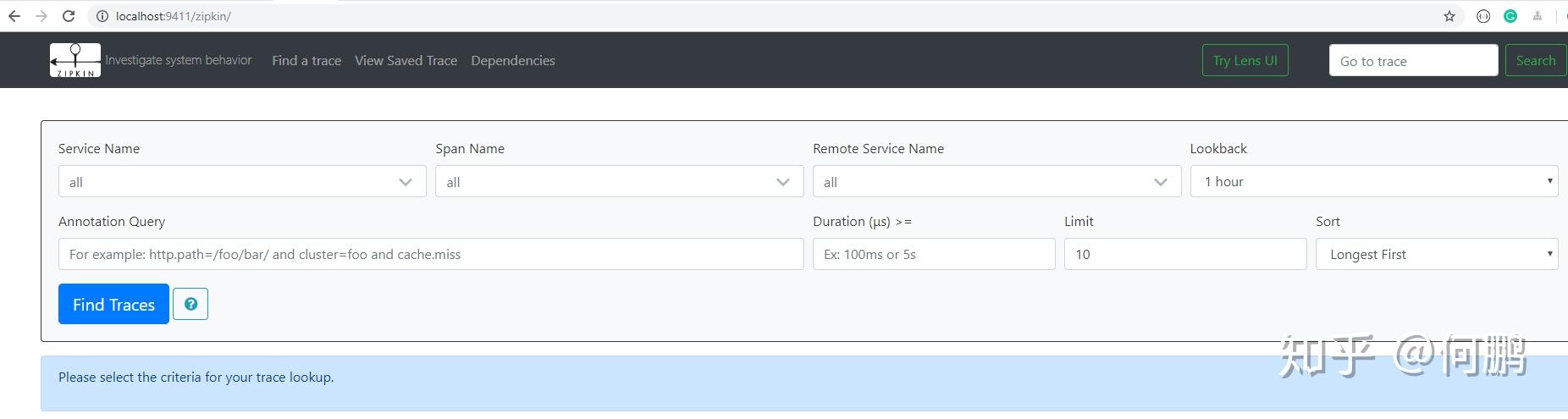Focus the Annotation Query input field
The height and width of the screenshot is (419, 1568).
pos(431,255)
